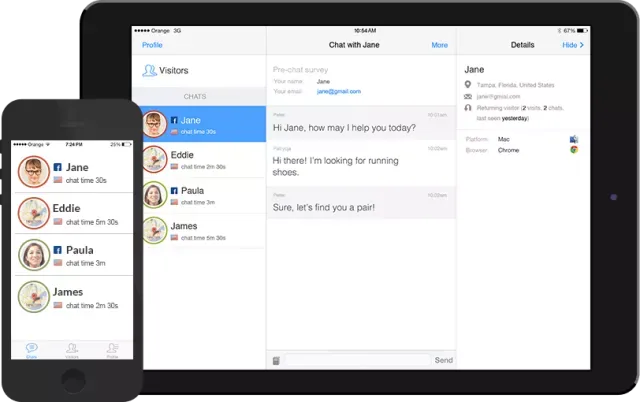This screenshot has height=402, width=640.
Task: Click the name 'Jane' in Details panel
Action: tap(474, 70)
